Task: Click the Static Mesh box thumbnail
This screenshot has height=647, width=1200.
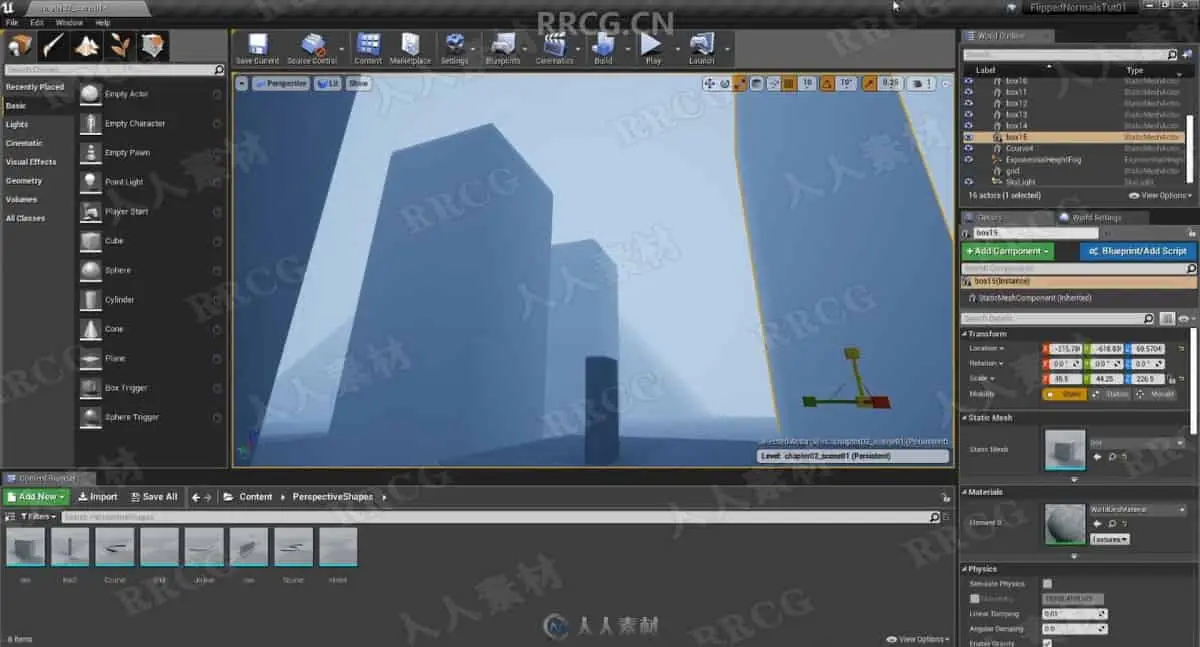Action: click(1064, 449)
